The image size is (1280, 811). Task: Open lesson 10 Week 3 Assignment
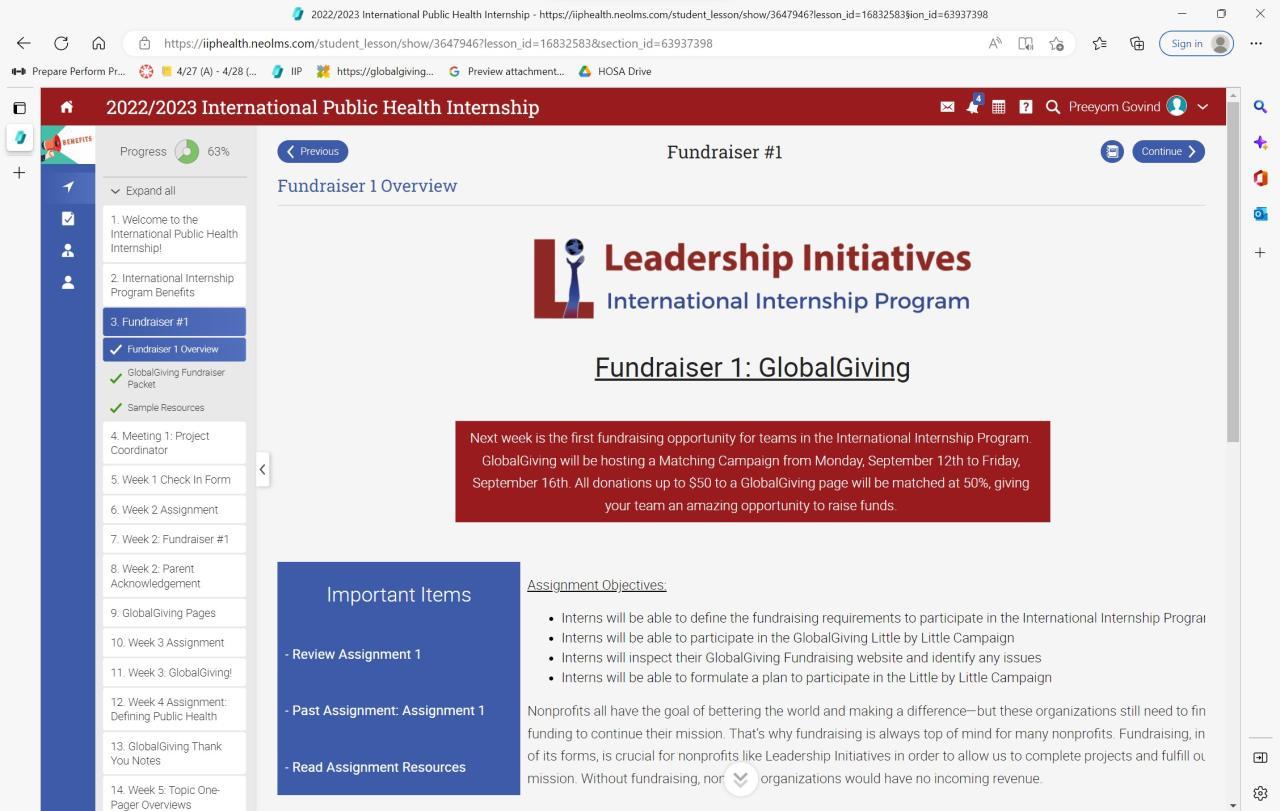pyautogui.click(x=174, y=643)
